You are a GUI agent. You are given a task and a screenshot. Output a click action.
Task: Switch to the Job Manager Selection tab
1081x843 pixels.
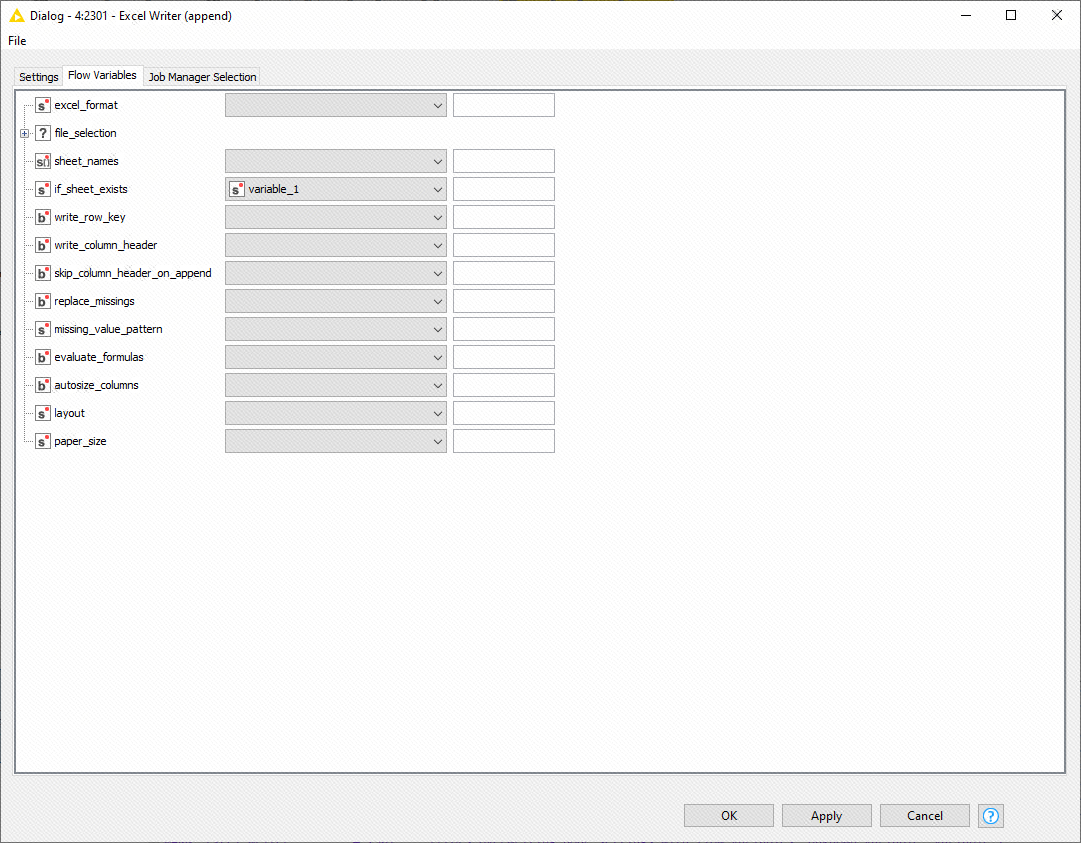point(202,76)
